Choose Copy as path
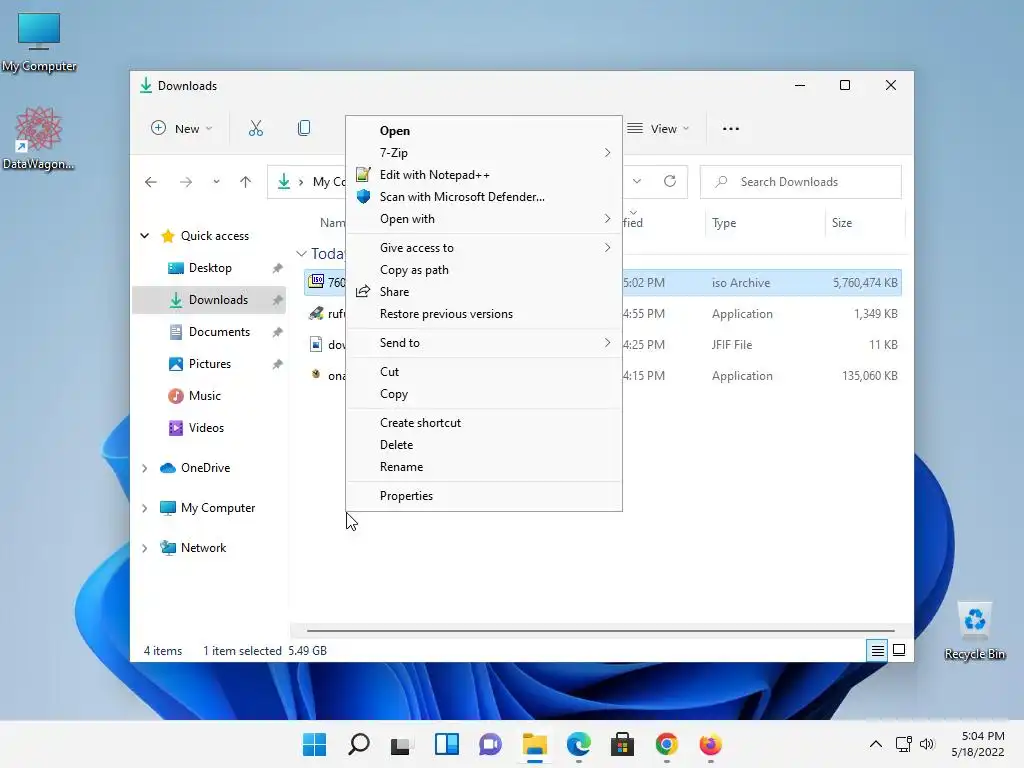This screenshot has height=768, width=1024. (484, 270)
